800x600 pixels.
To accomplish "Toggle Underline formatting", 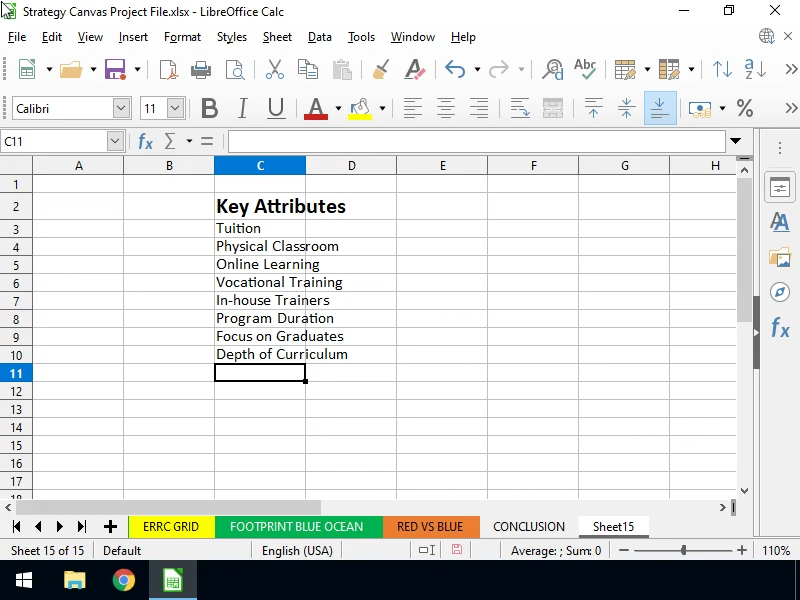I will click(276, 109).
